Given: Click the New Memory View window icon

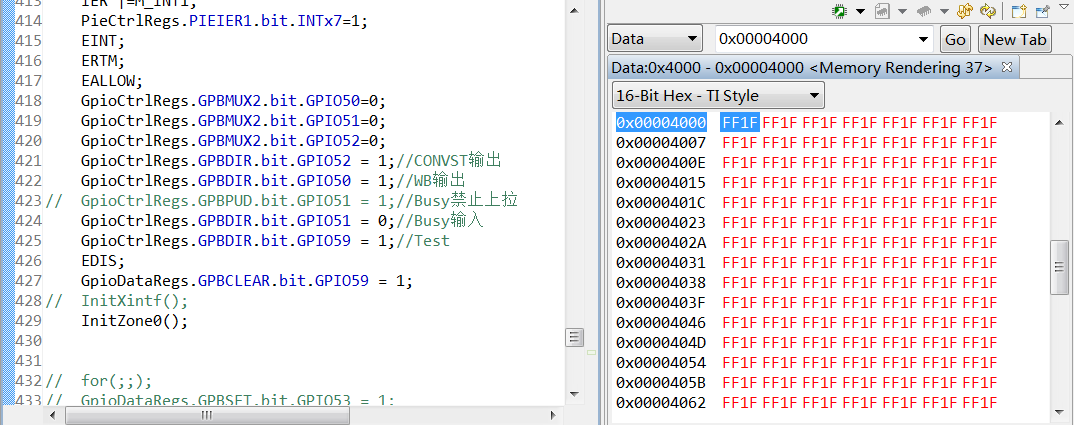Looking at the screenshot, I should (x=1019, y=11).
